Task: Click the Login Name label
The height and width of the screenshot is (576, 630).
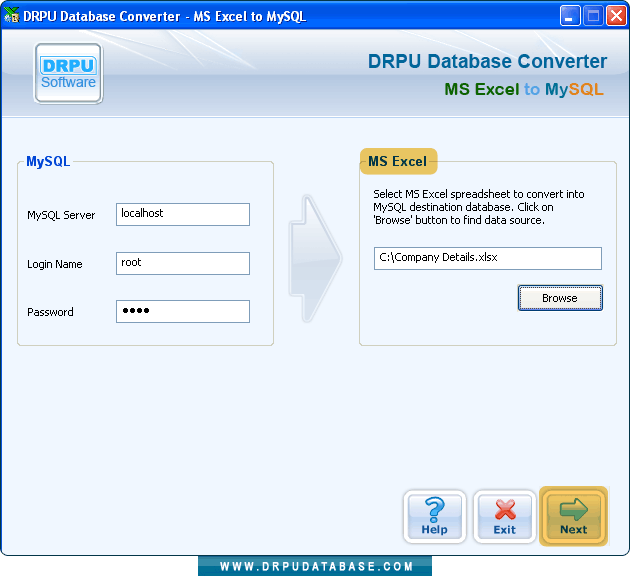Action: (55, 264)
